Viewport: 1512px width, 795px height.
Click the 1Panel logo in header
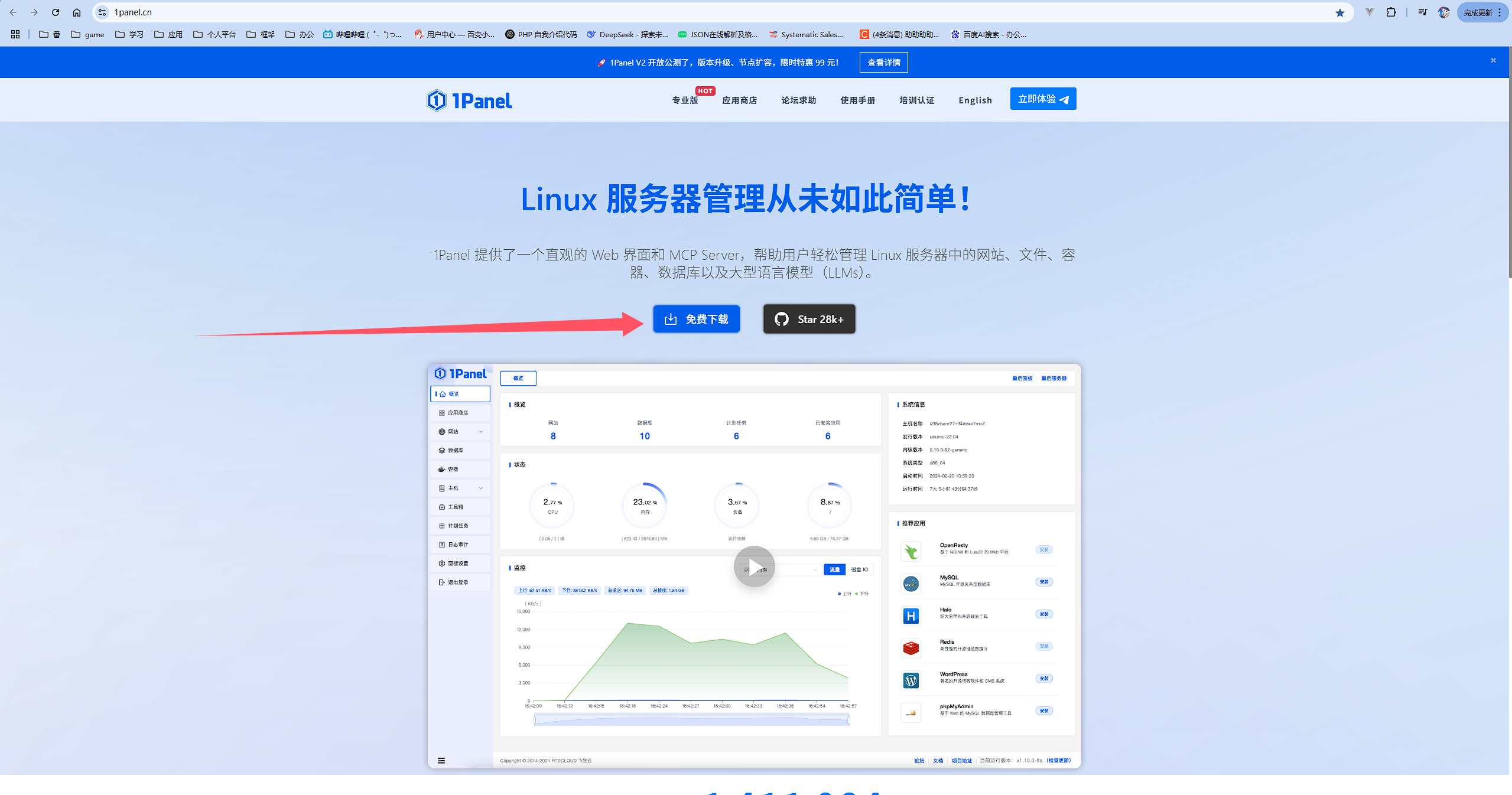point(469,100)
